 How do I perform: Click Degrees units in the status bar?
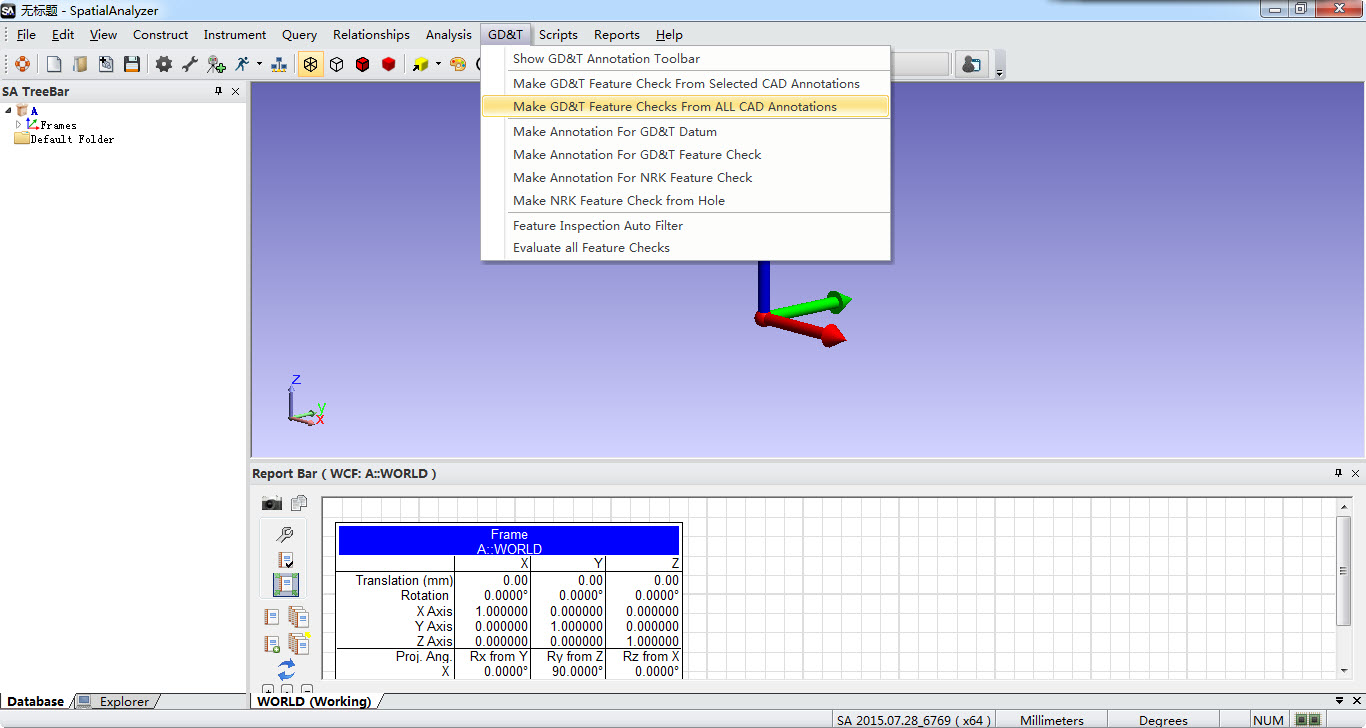(1163, 720)
